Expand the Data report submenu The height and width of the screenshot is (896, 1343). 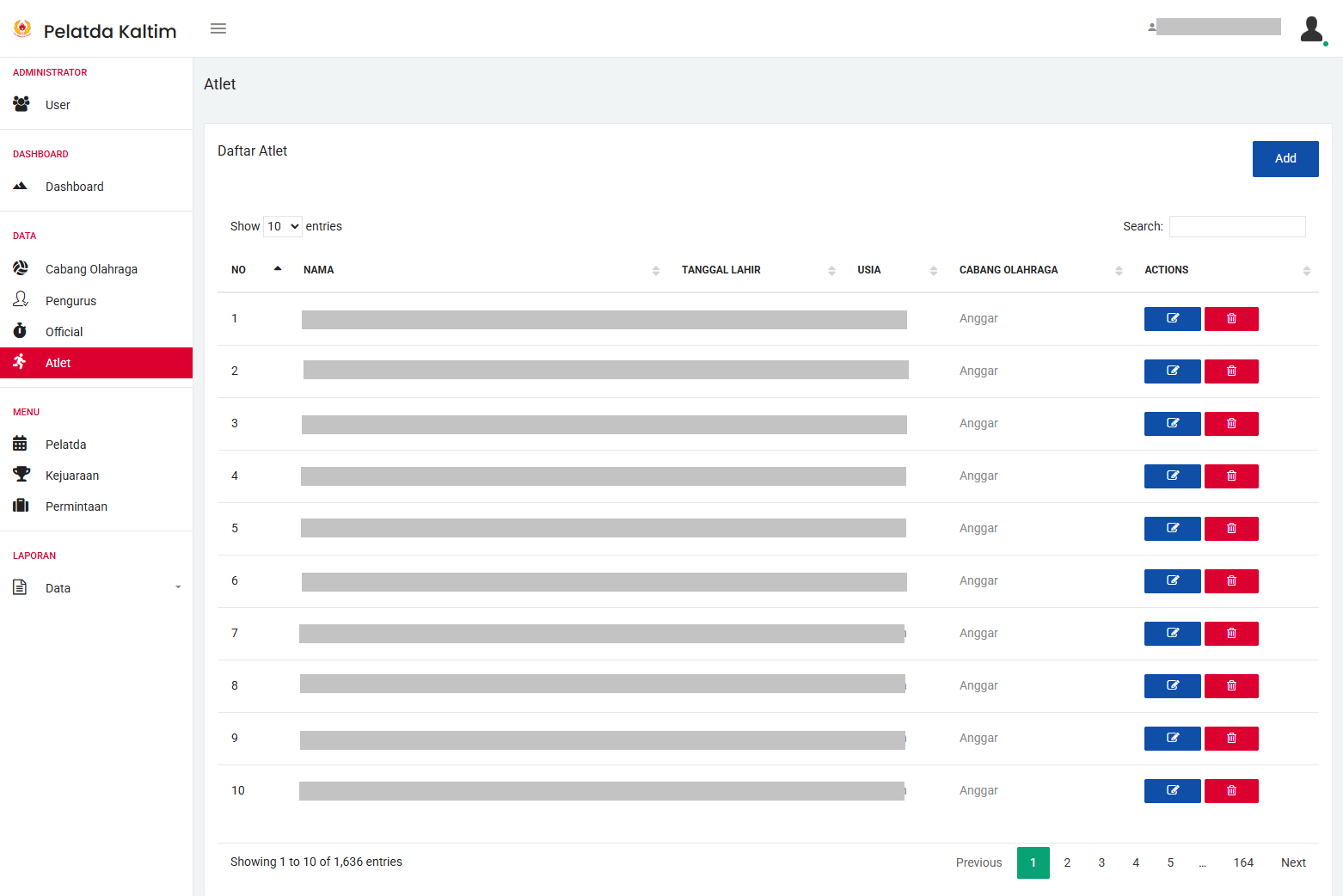click(x=96, y=588)
